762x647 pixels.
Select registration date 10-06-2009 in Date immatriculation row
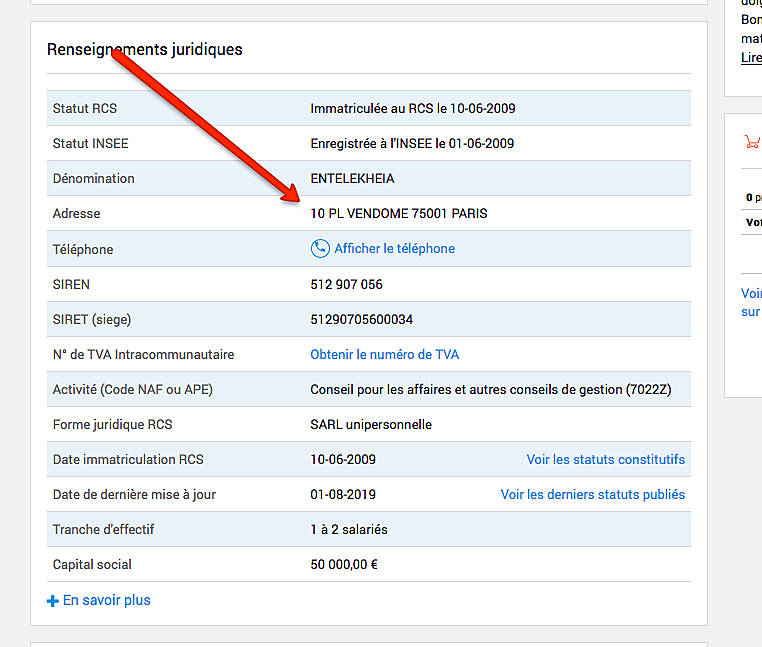pos(343,459)
